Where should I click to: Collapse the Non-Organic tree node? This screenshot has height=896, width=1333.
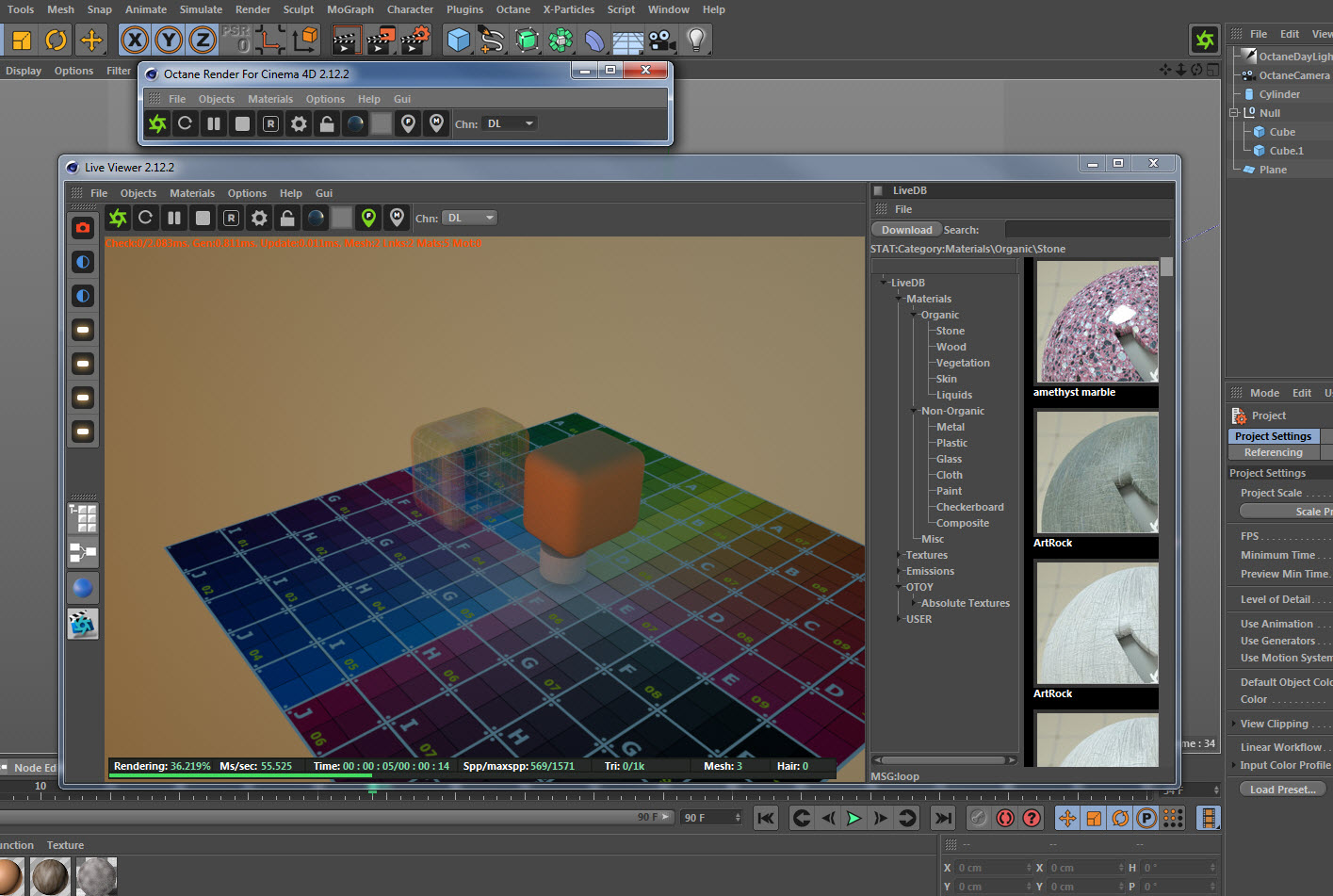pyautogui.click(x=913, y=411)
